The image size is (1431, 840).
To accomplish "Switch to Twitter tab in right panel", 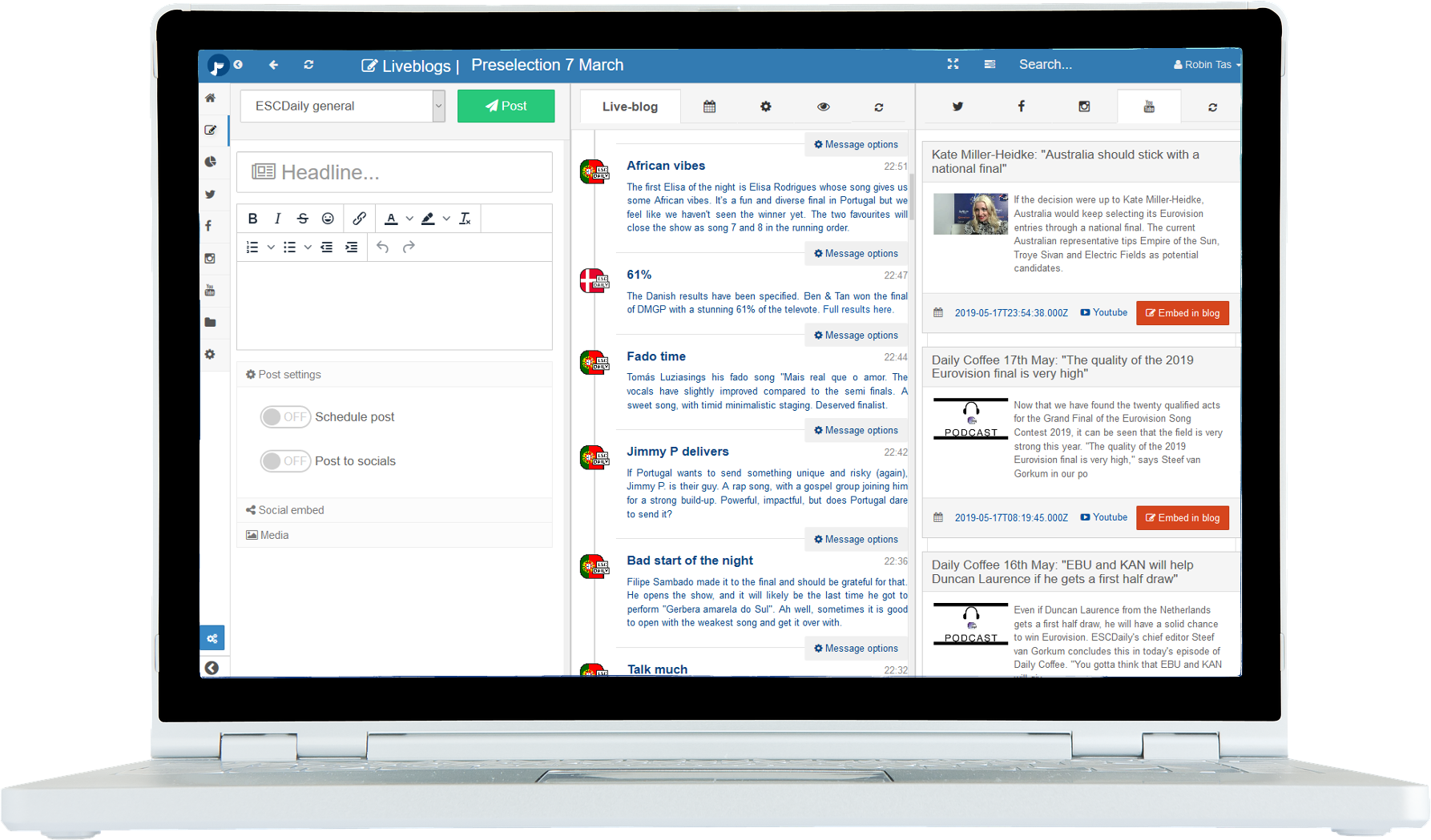I will [x=957, y=107].
